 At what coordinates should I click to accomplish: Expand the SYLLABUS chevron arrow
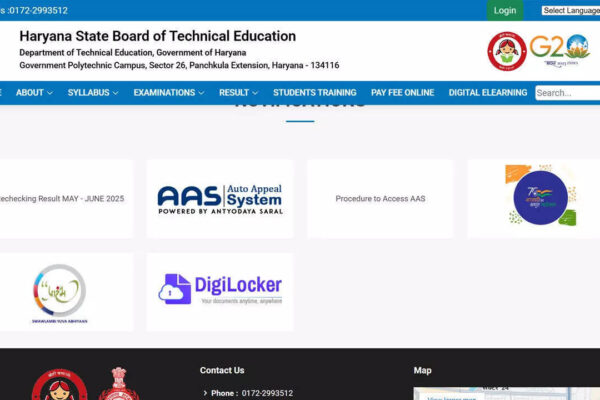pos(116,93)
